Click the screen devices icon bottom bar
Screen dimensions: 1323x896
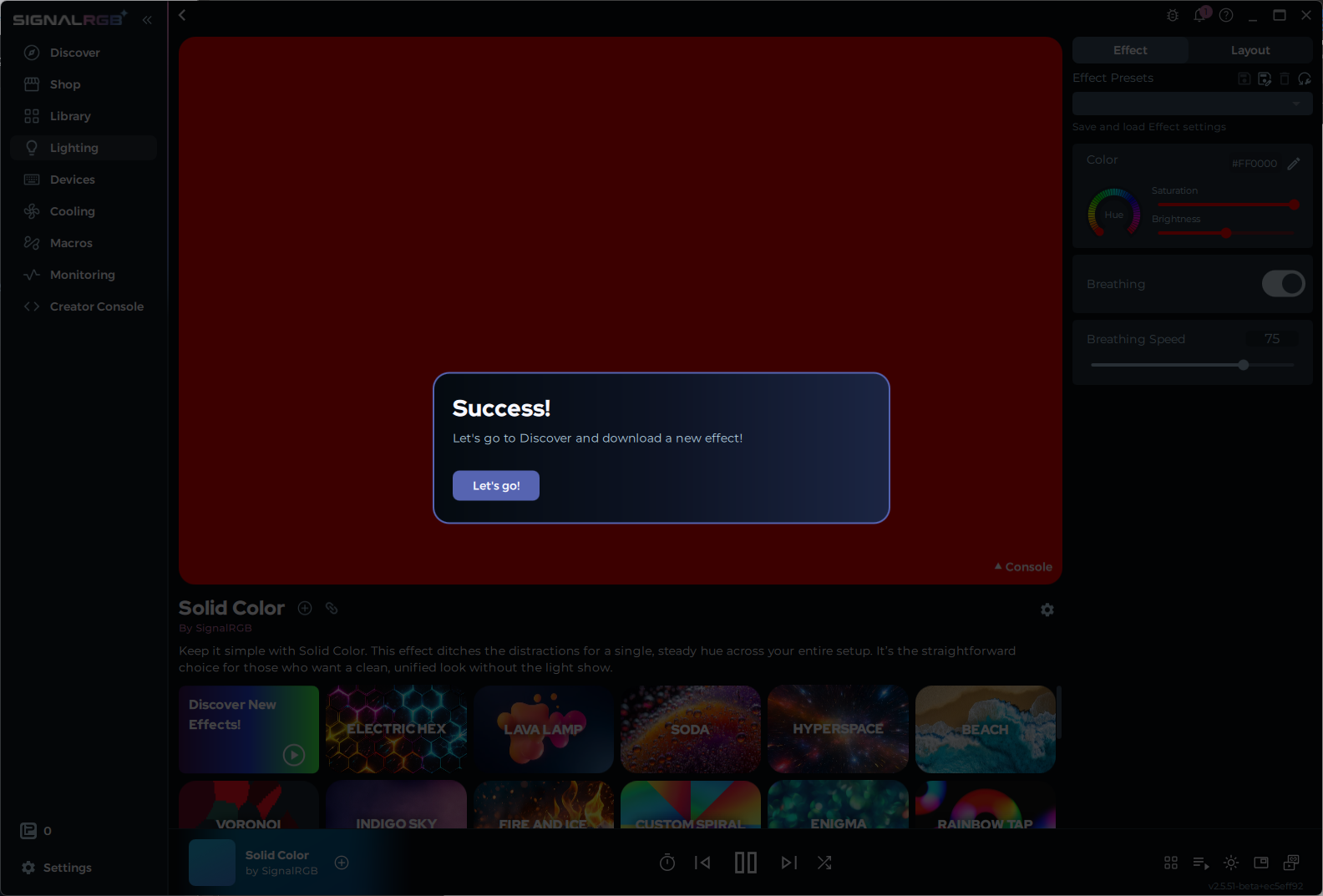[1291, 863]
